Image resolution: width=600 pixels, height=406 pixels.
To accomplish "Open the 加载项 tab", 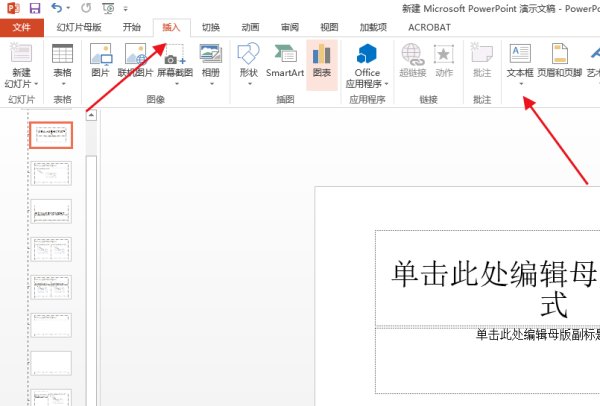I will pyautogui.click(x=373, y=27).
